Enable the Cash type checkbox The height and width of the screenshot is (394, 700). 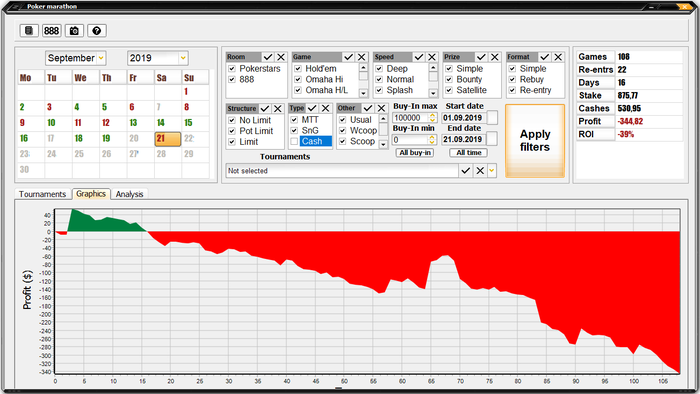294,141
